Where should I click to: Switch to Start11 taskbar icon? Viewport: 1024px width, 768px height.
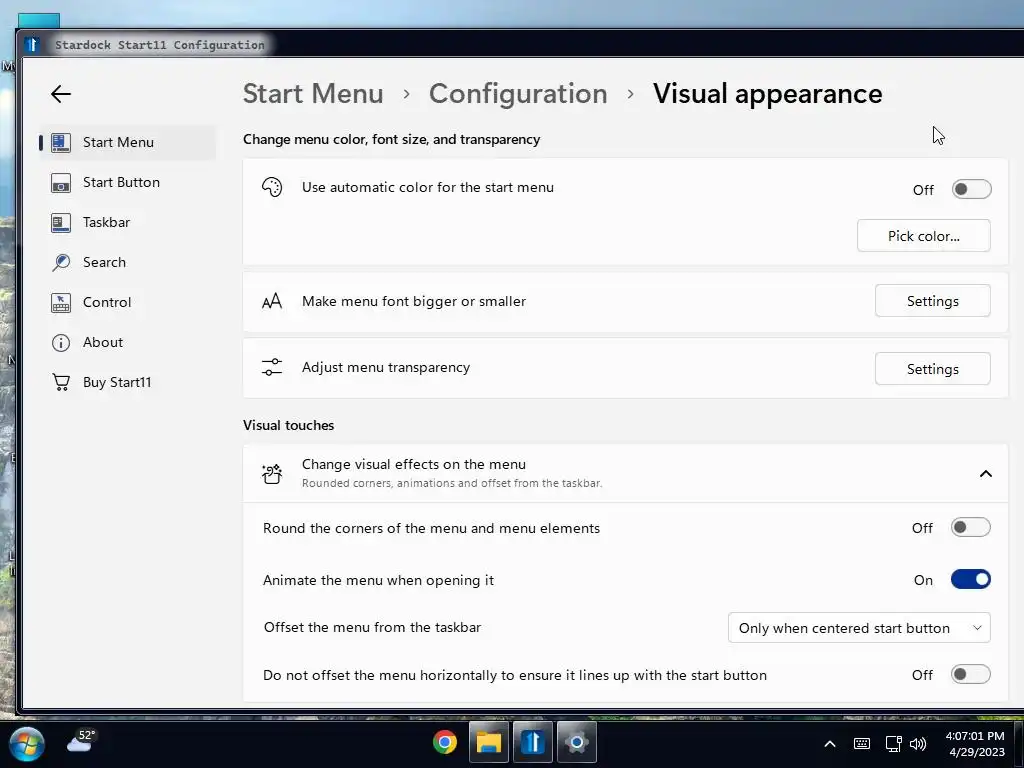533,743
